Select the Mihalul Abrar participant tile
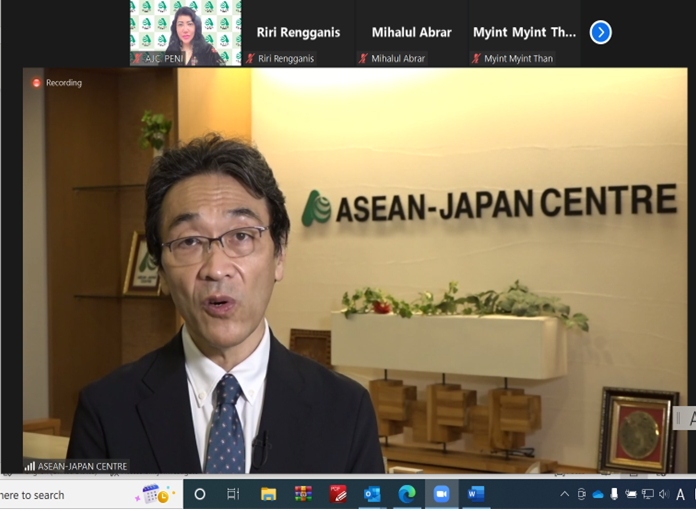 tap(411, 33)
